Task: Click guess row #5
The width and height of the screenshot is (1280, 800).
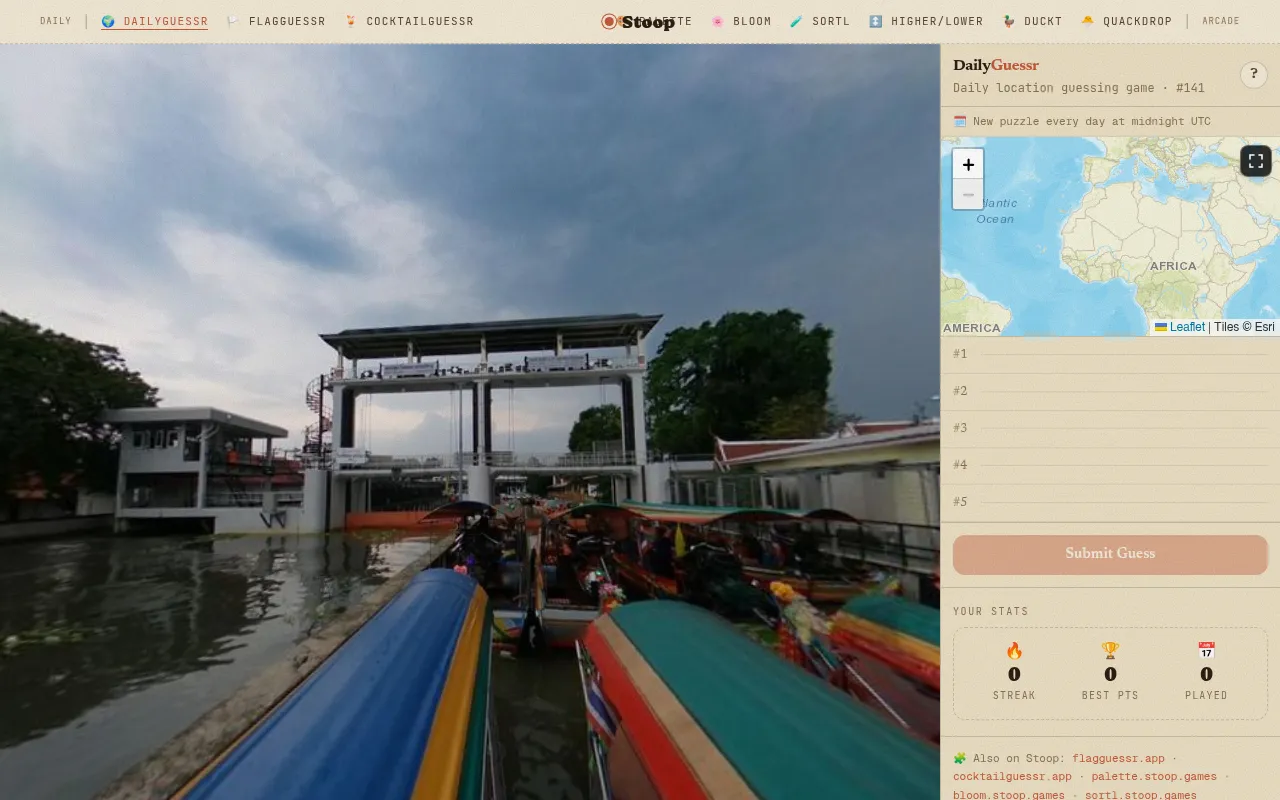Action: click(1110, 502)
